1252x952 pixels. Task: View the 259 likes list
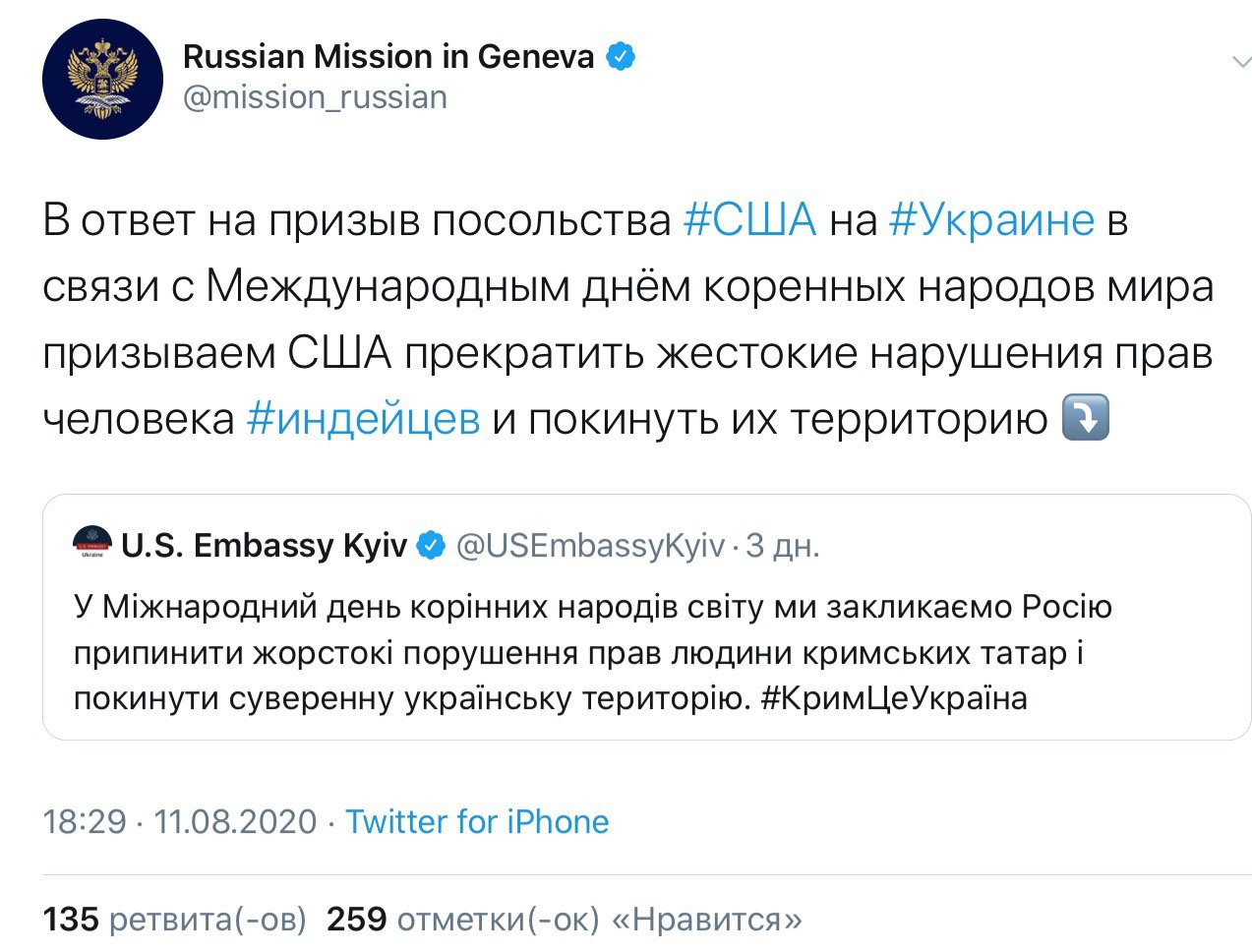click(564, 920)
